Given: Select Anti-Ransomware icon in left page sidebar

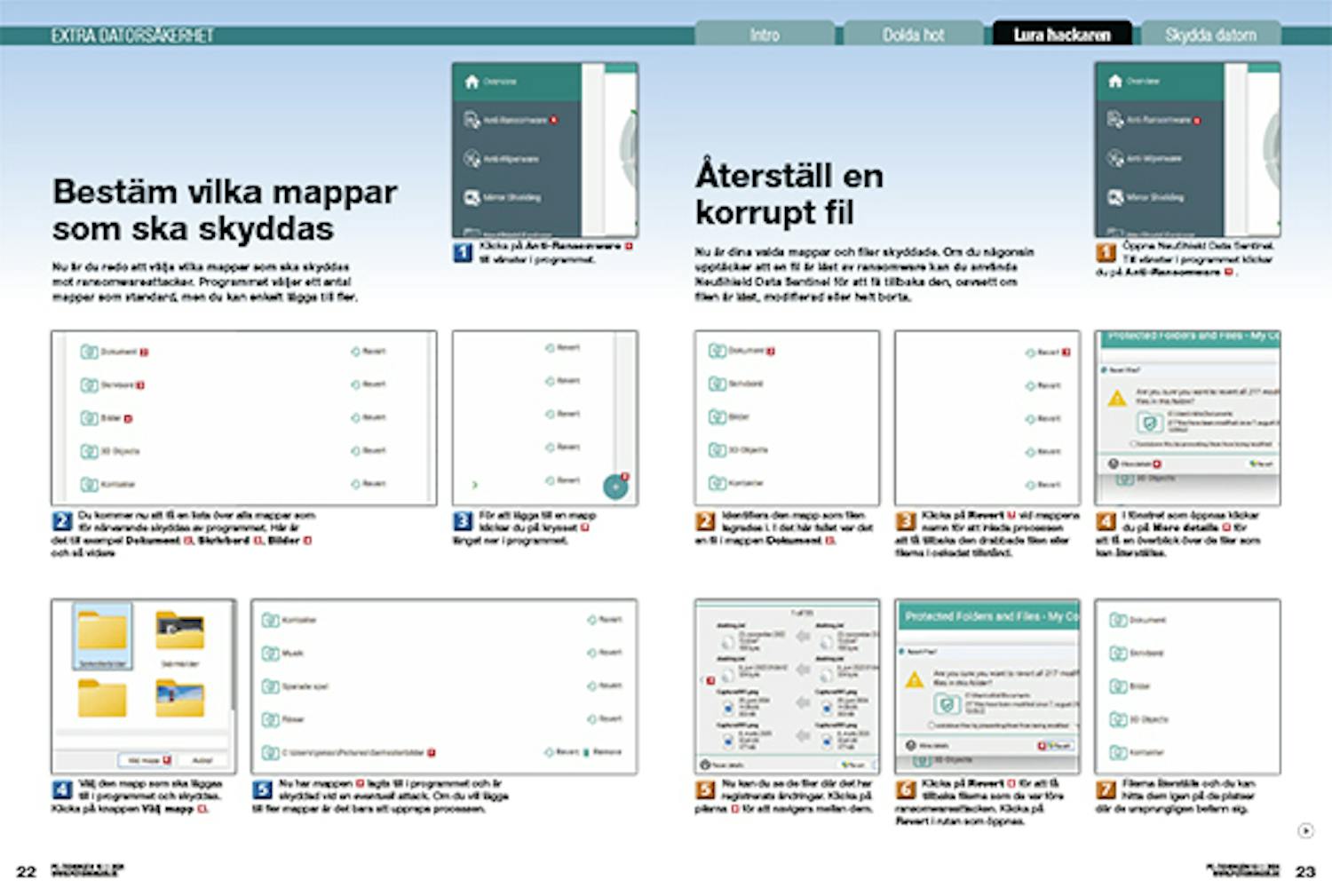Looking at the screenshot, I should point(472,120).
